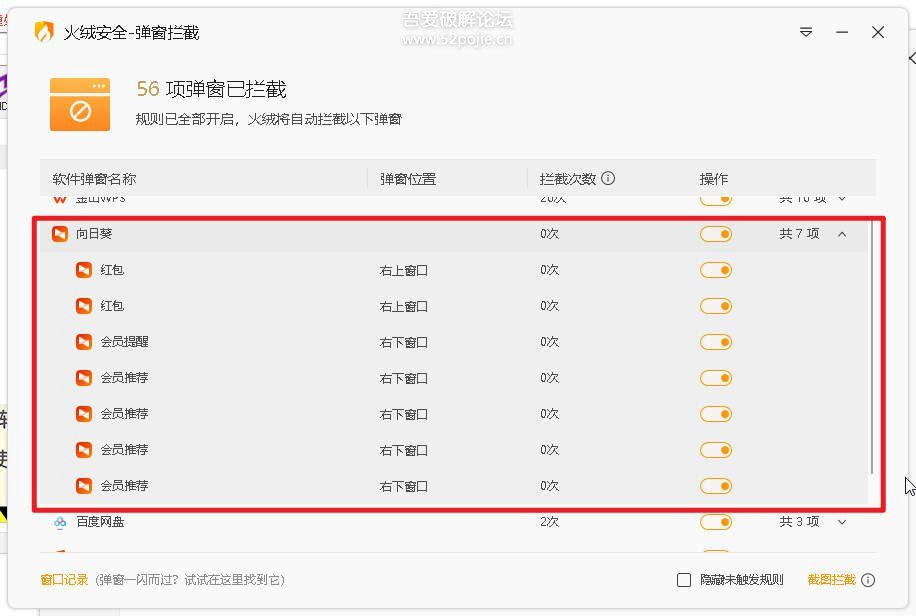Expand the 金山WPS group chevron
This screenshot has width=916, height=616.
[842, 199]
